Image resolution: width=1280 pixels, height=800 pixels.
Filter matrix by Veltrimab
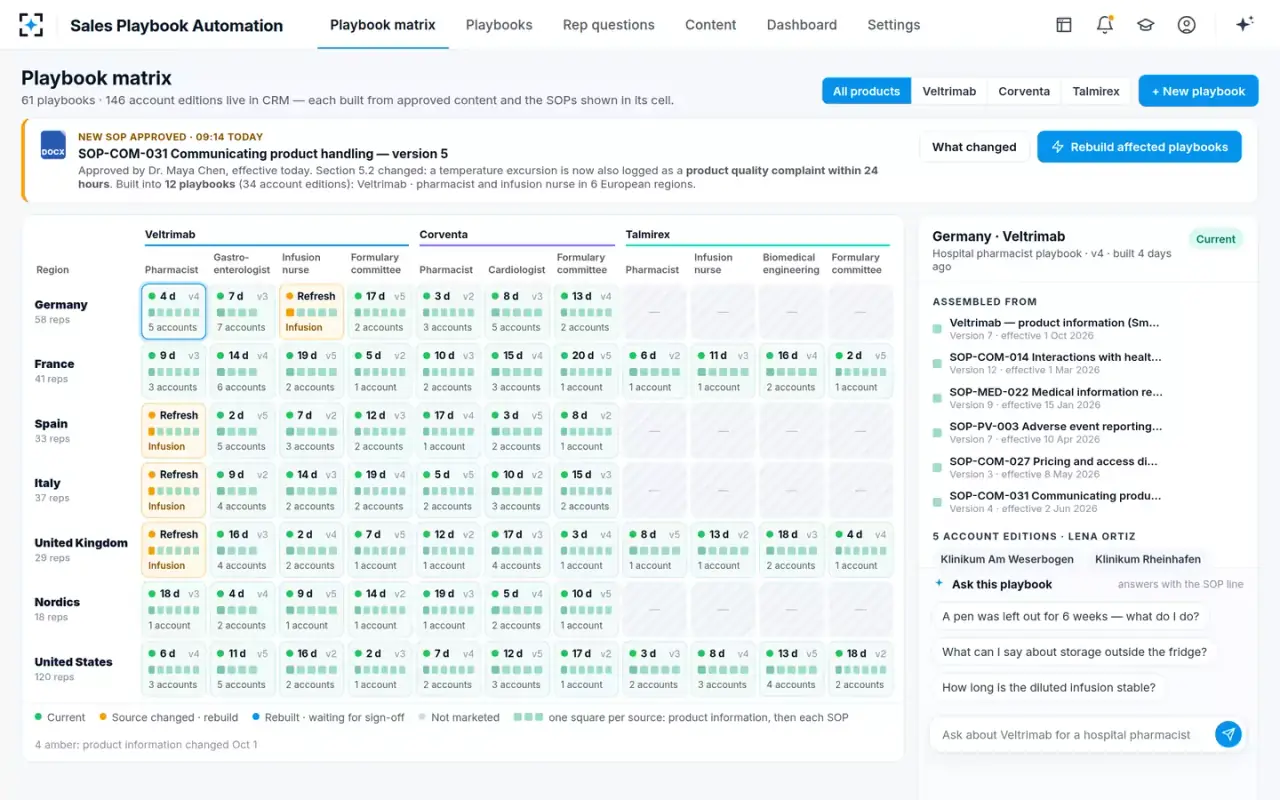tap(949, 91)
